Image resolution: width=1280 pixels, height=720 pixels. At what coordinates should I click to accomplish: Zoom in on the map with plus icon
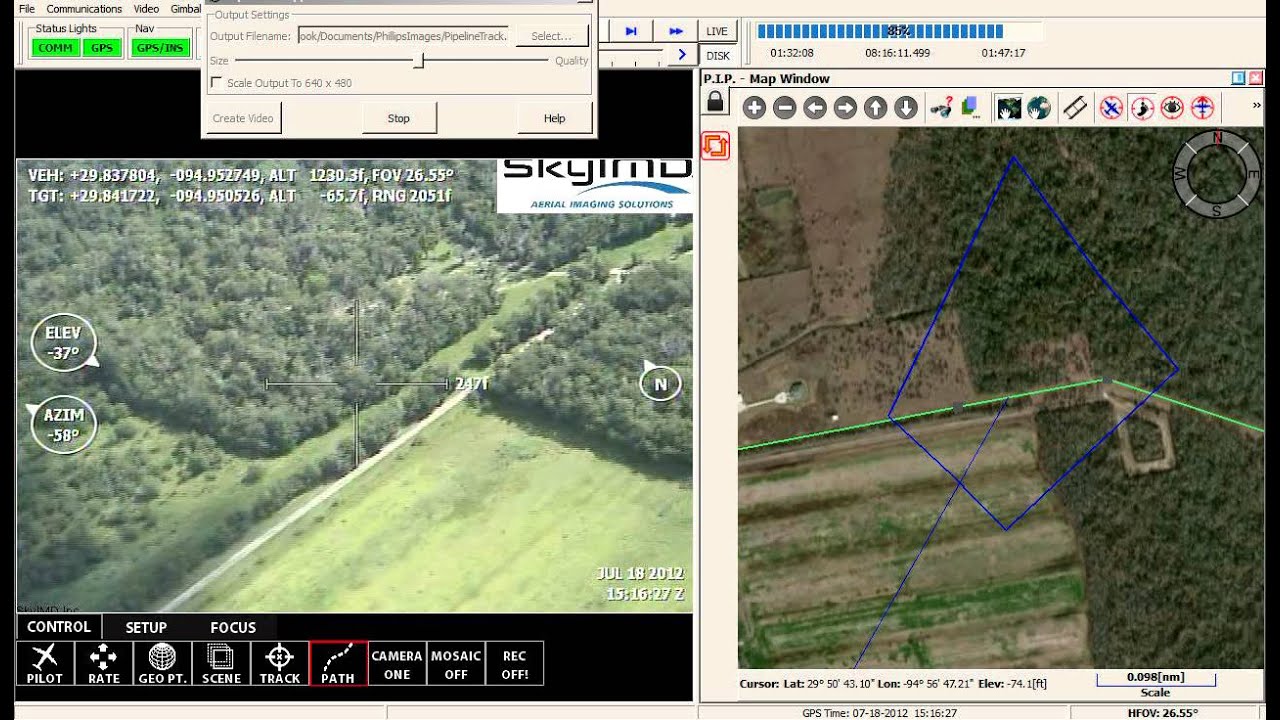[754, 108]
